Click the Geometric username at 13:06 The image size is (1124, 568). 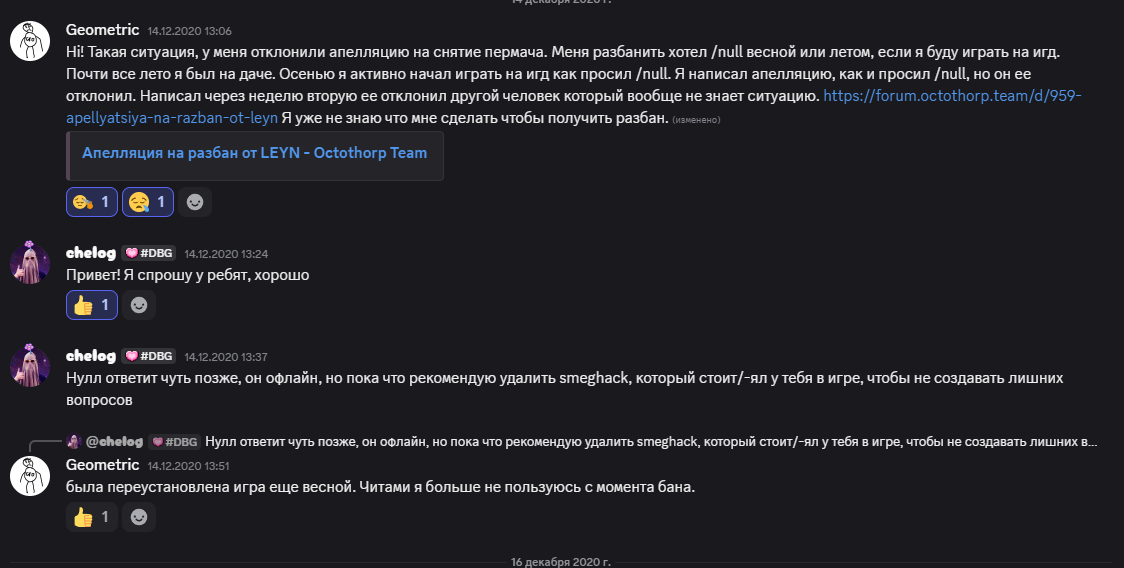(102, 29)
